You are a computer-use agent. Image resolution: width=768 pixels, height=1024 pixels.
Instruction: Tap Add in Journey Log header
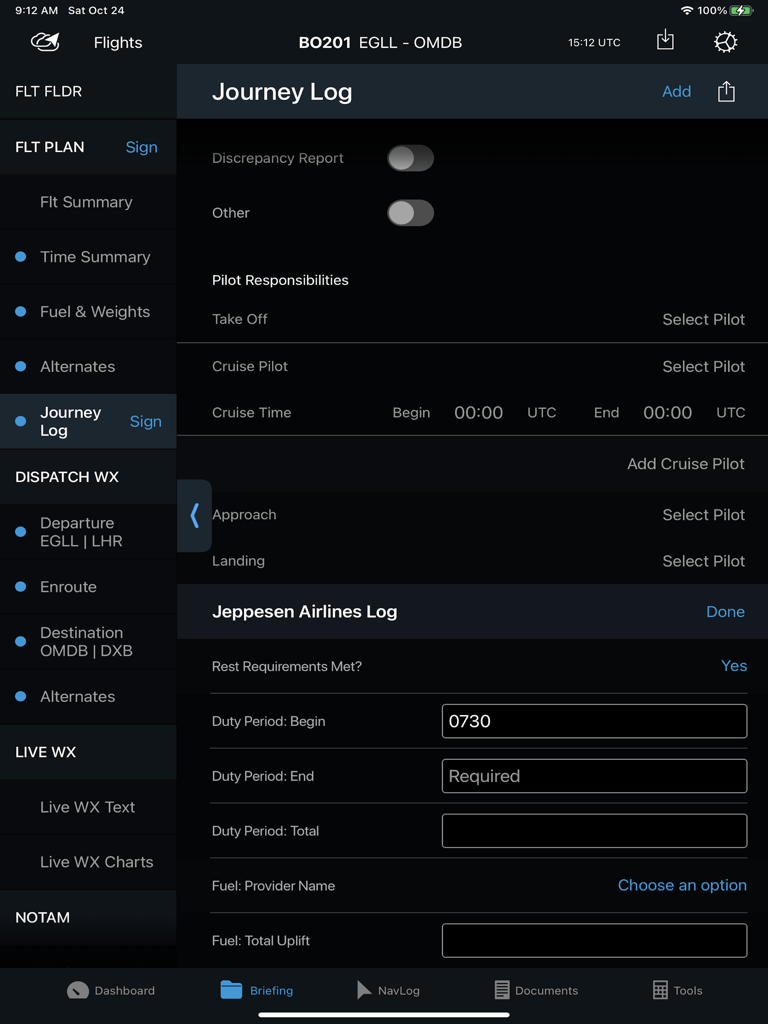(677, 91)
